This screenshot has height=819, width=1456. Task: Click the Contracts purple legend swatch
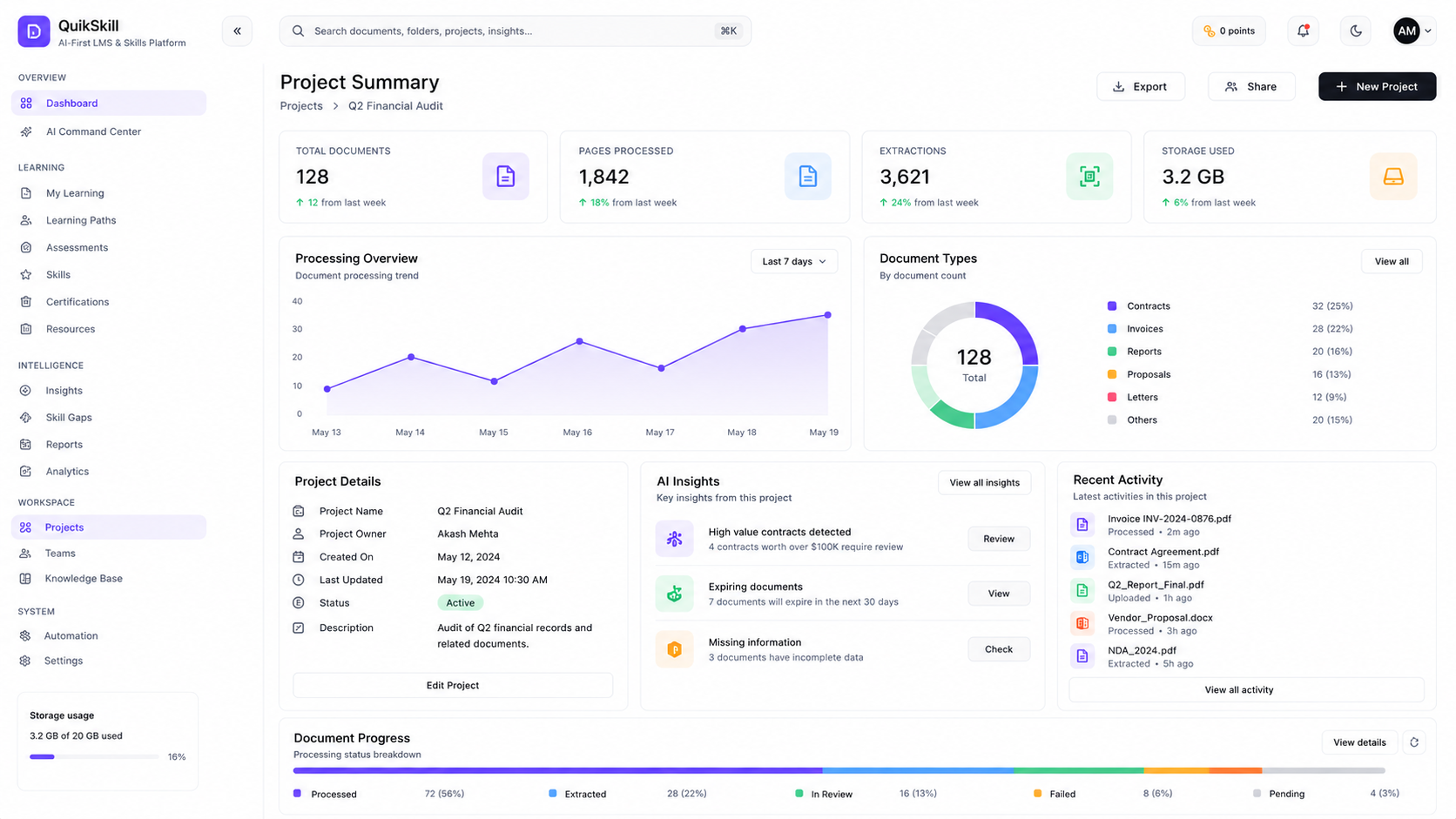1112,306
